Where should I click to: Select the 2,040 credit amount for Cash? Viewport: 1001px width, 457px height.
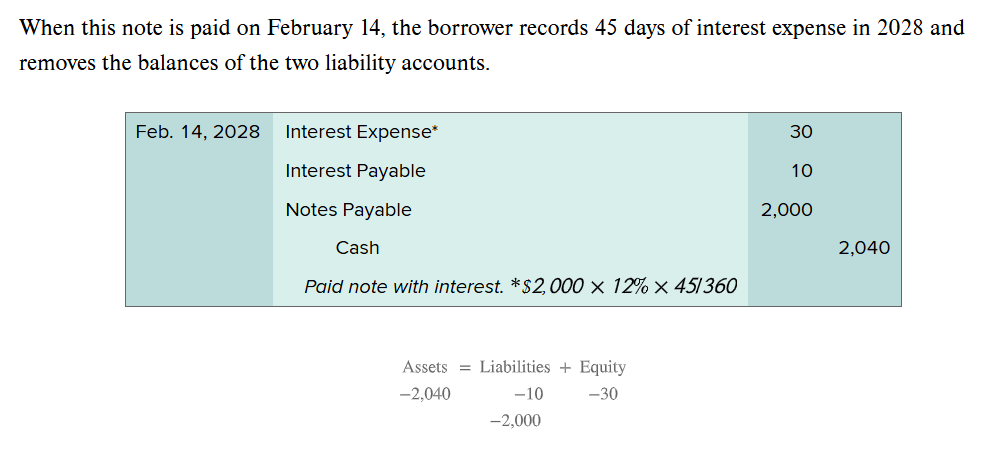(x=865, y=248)
